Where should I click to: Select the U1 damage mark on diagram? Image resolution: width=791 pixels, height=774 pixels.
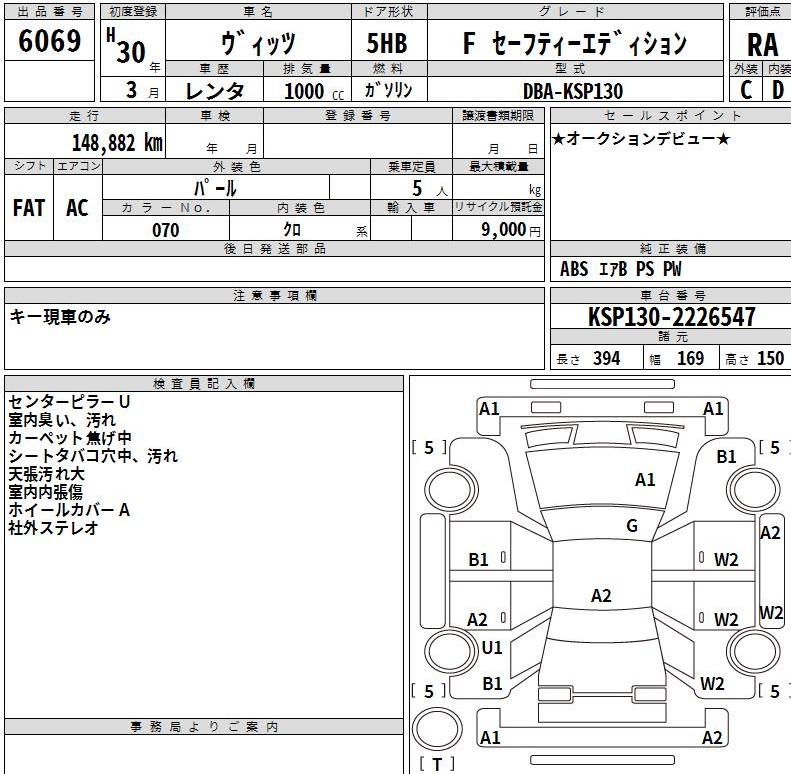492,648
